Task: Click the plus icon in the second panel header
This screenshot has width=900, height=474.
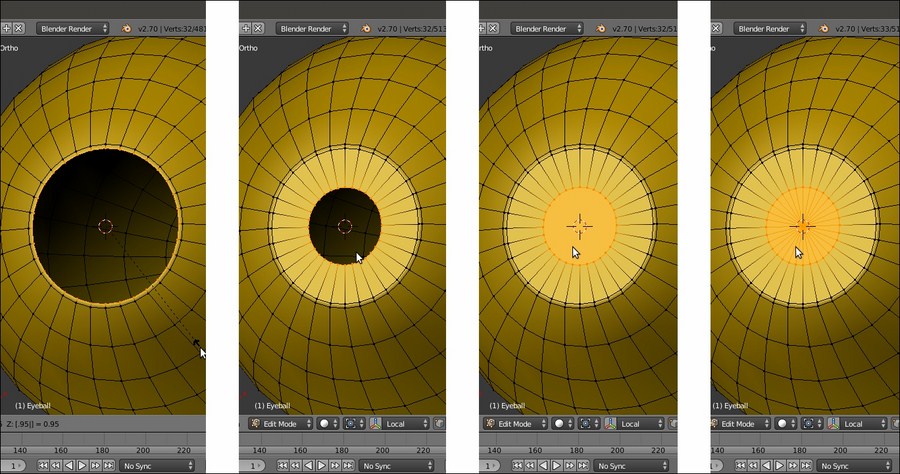Action: click(243, 28)
